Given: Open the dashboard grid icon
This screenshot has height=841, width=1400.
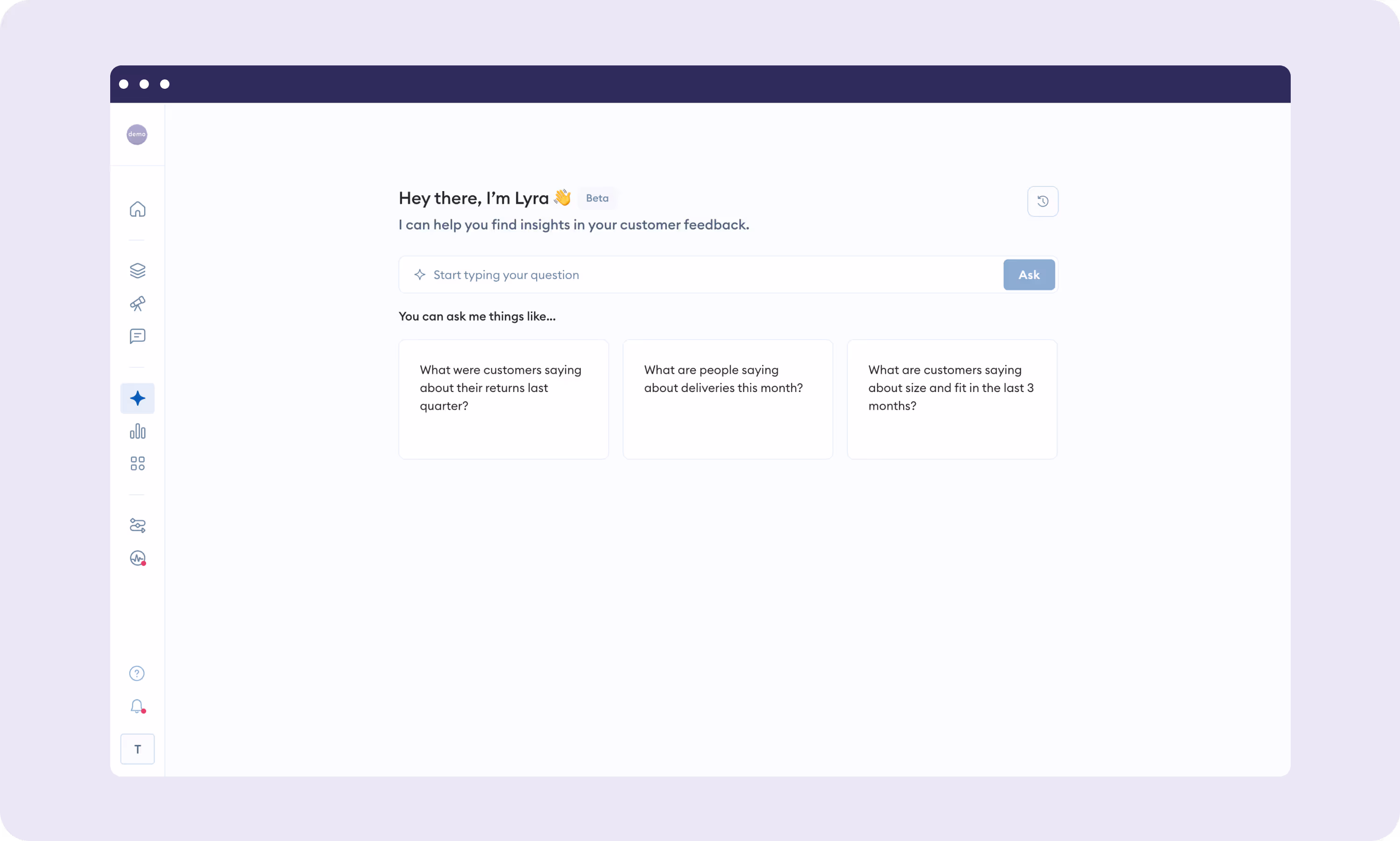Looking at the screenshot, I should 137,463.
